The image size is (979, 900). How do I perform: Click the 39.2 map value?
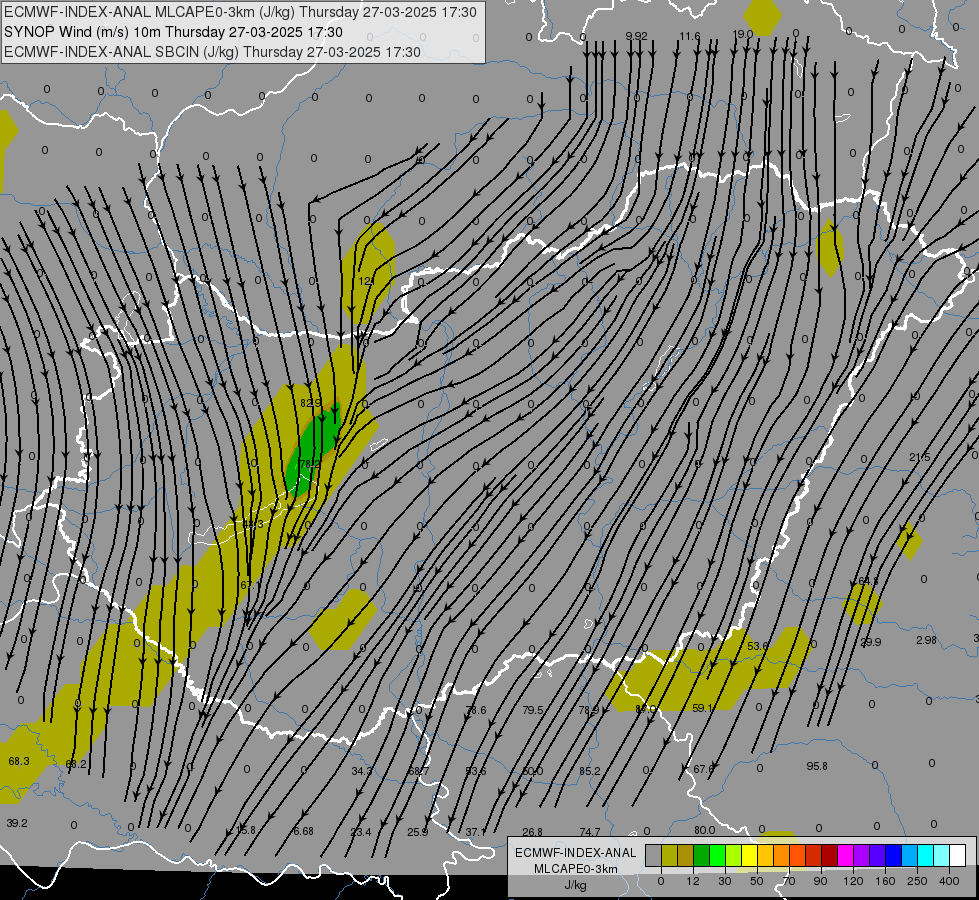click(17, 823)
